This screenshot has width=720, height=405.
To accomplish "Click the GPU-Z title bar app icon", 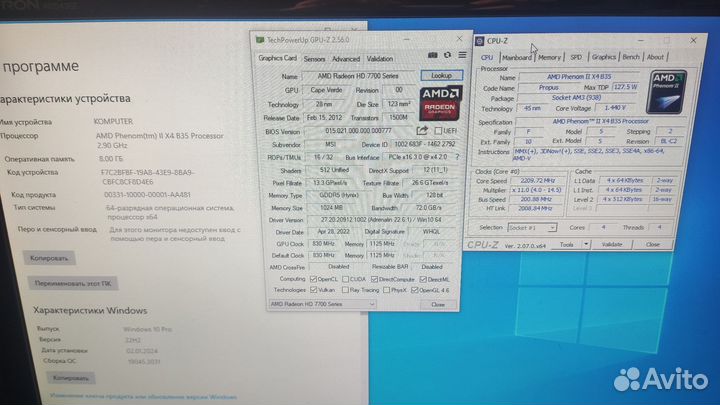I will (260, 40).
